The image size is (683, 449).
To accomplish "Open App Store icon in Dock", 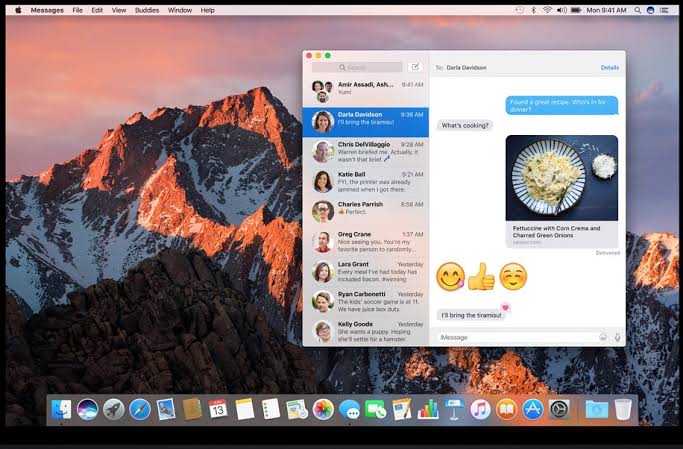I will click(x=533, y=409).
